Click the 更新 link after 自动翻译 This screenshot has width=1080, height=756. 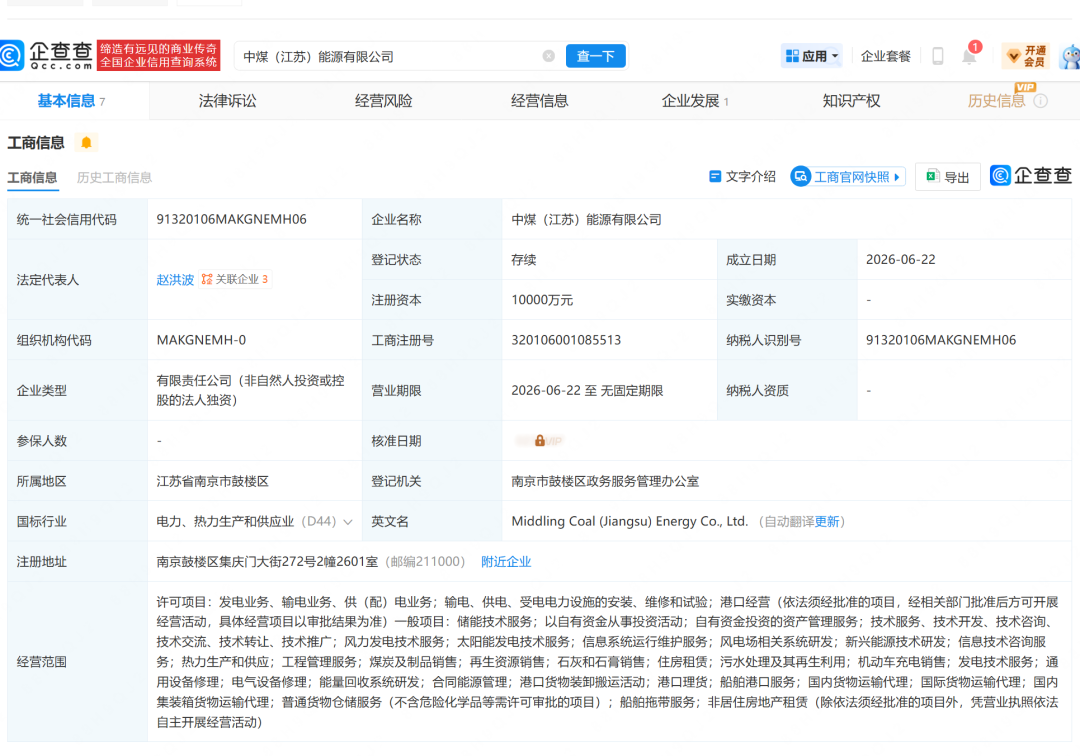pyautogui.click(x=827, y=522)
